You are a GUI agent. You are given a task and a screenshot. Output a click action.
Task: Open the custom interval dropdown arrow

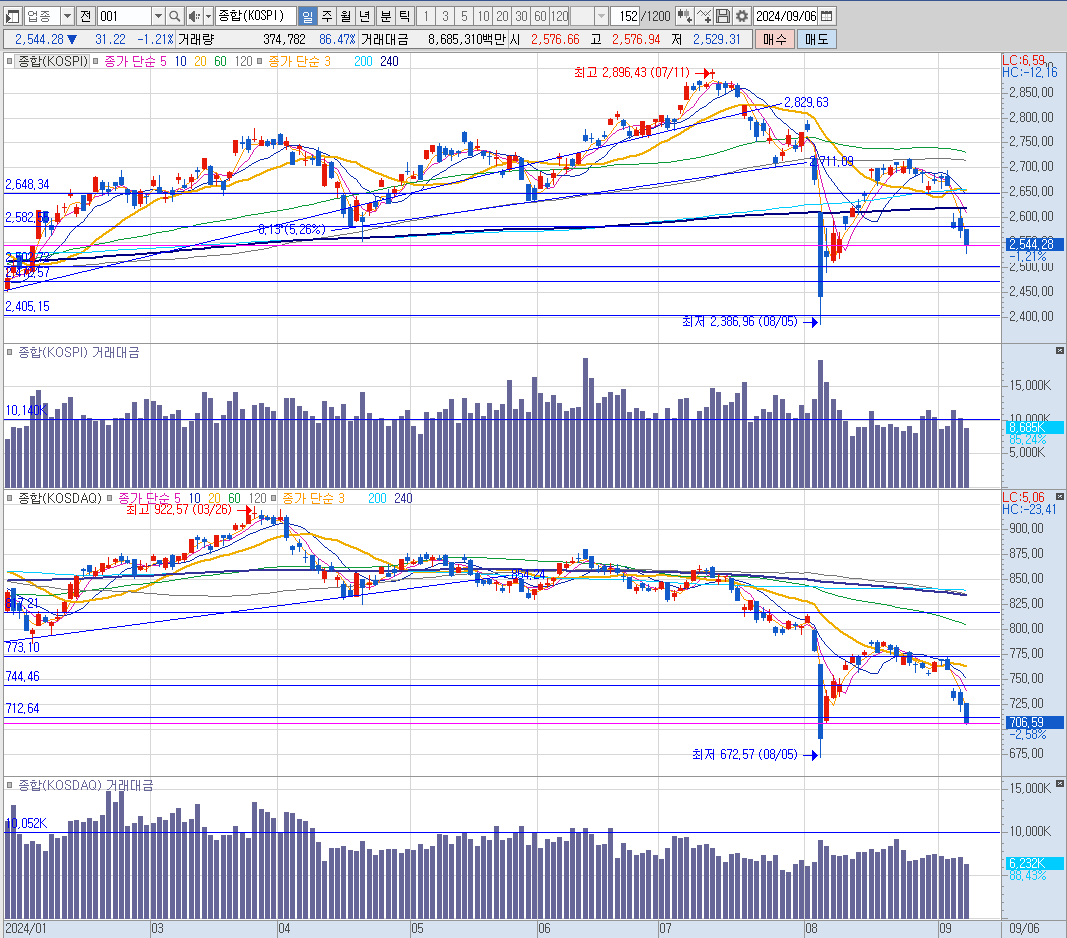[x=601, y=16]
